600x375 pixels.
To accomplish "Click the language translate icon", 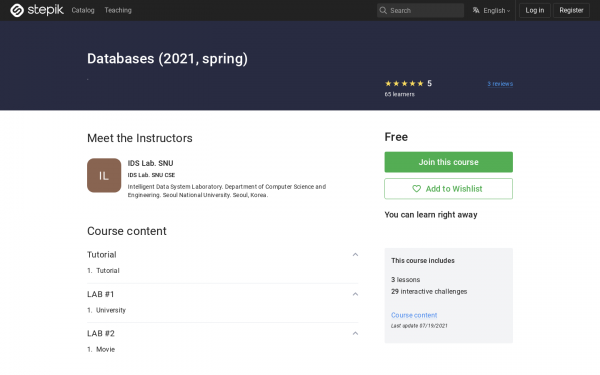I will click(x=476, y=10).
